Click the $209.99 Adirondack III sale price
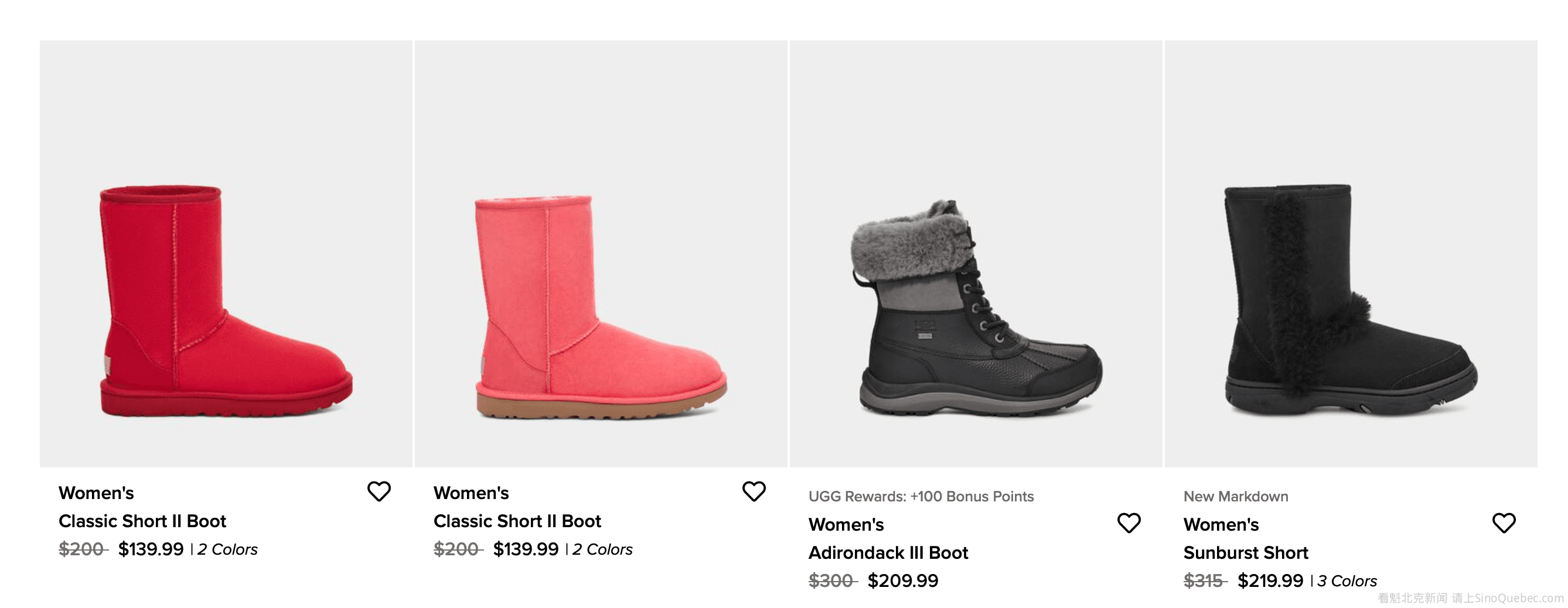Screen dimensions: 1568x608 point(903,580)
